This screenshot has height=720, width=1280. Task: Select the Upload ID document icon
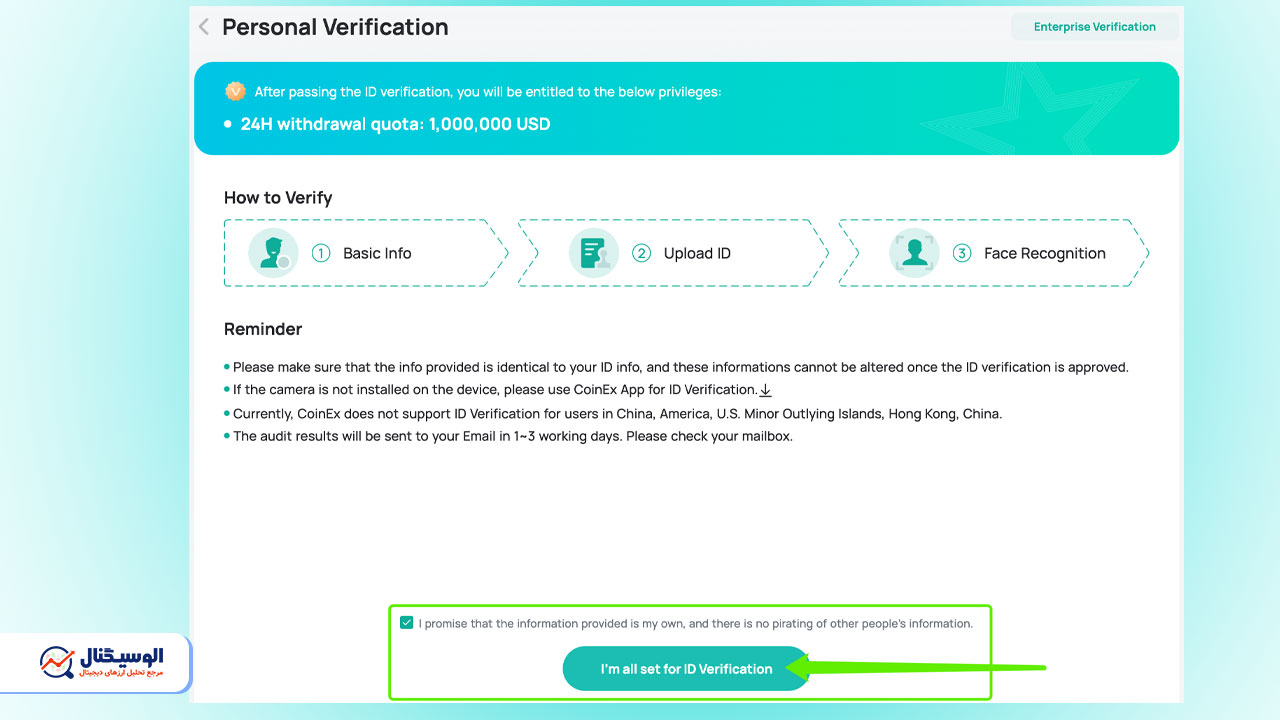coord(594,253)
